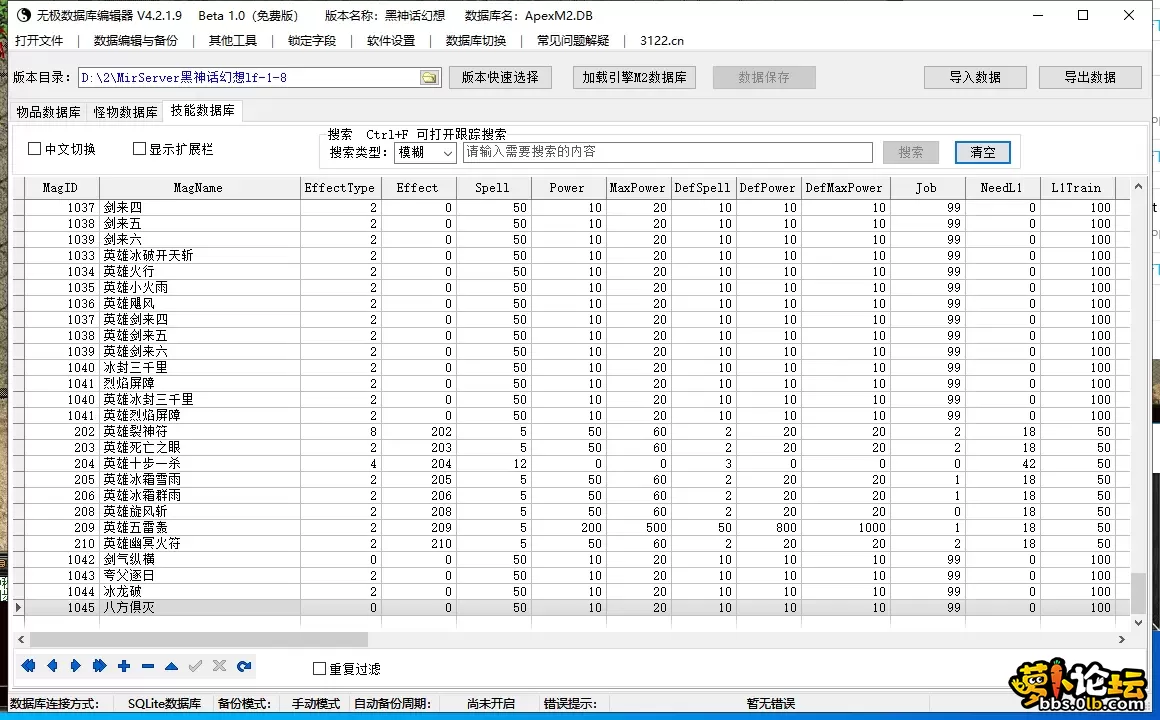Click the DefMaxPower column header

[844, 188]
